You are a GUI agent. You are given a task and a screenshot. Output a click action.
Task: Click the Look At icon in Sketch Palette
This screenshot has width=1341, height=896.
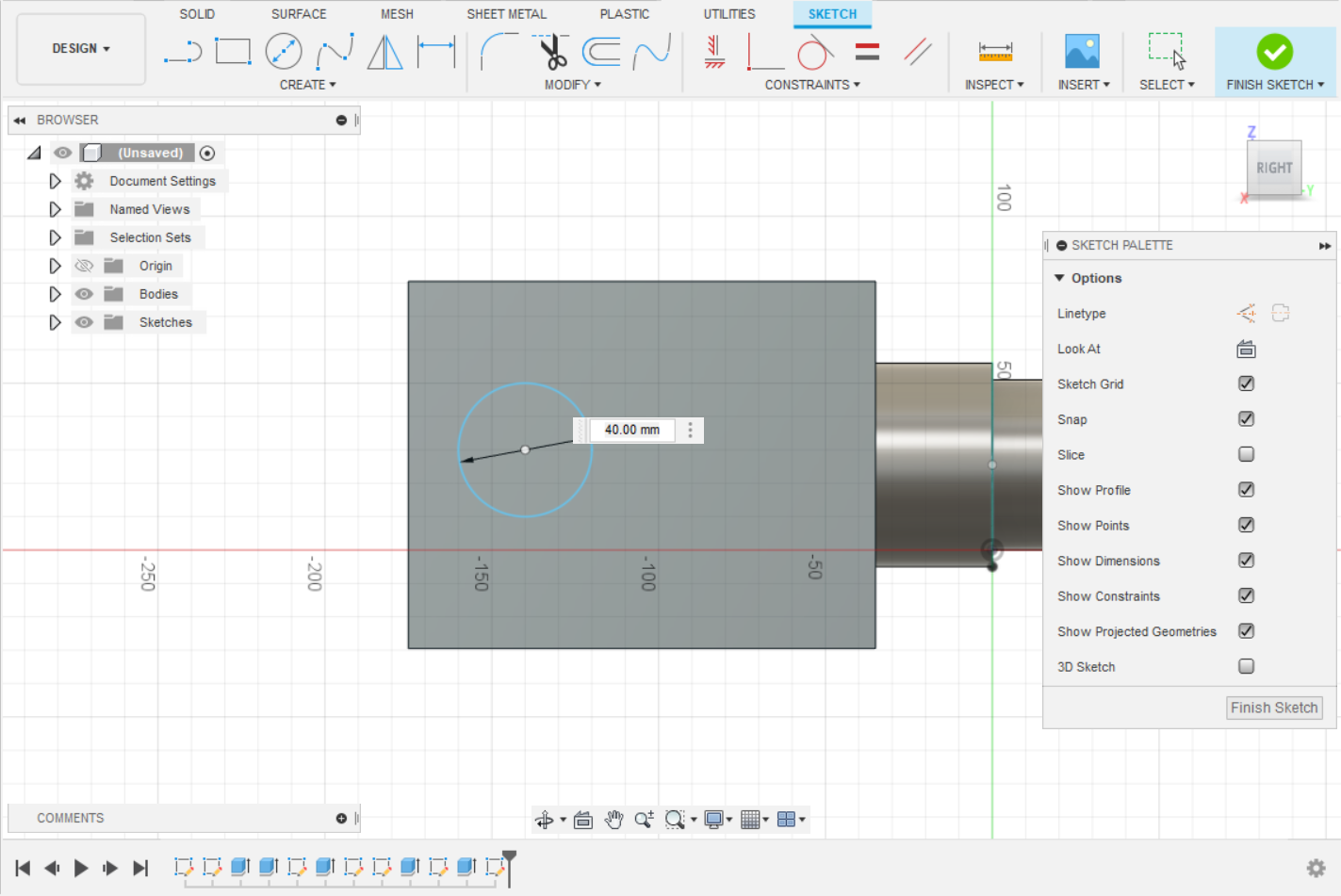pos(1246,349)
